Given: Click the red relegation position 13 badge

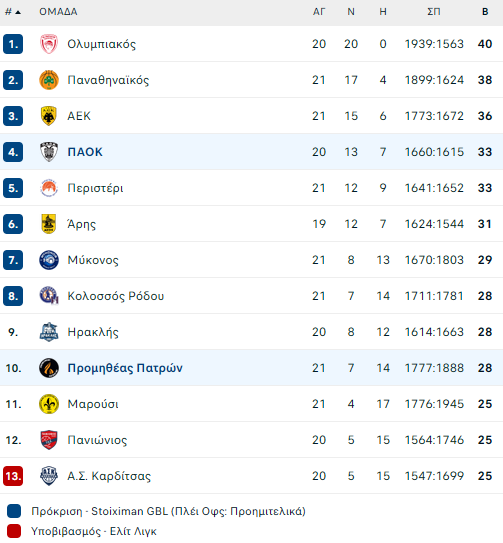Looking at the screenshot, I should click(x=13, y=476).
